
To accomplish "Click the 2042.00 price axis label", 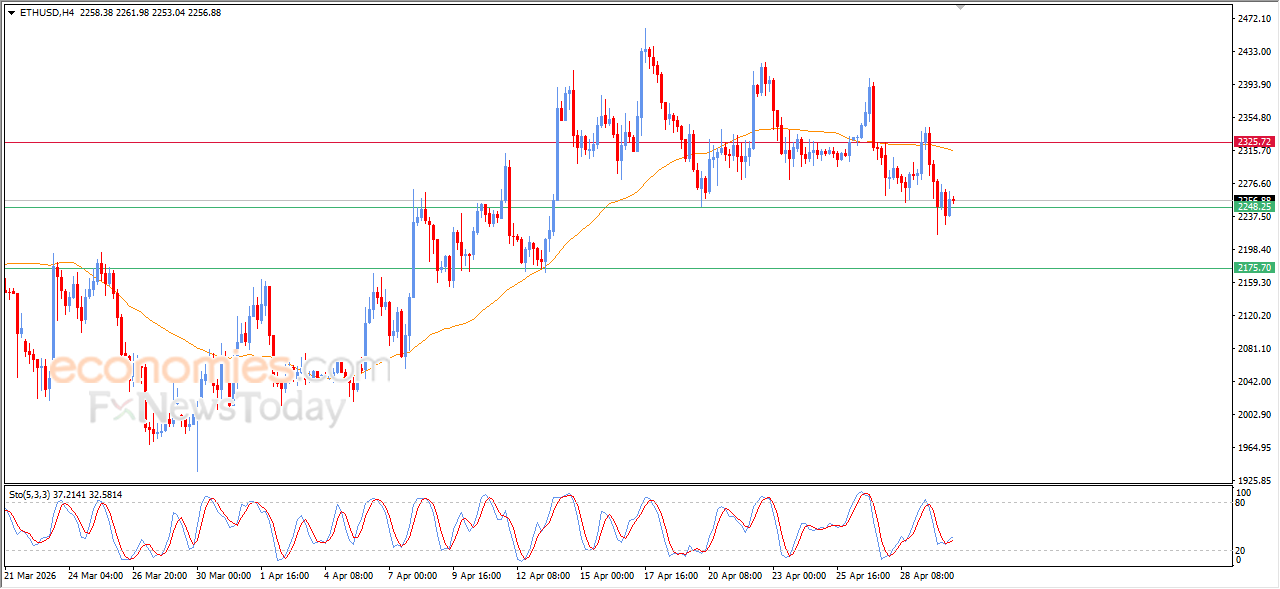I will (1254, 382).
